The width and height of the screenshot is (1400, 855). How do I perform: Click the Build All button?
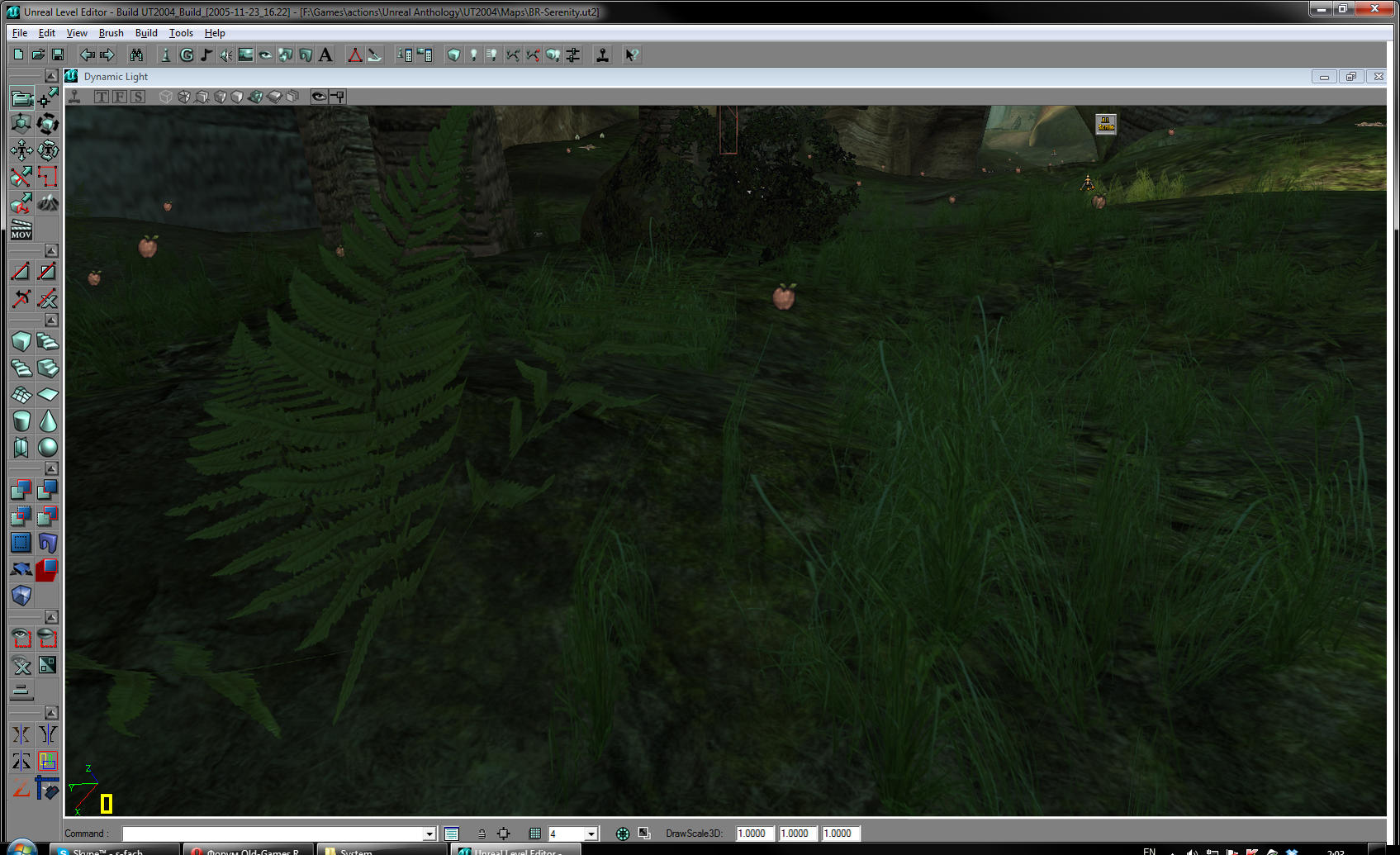tap(553, 55)
